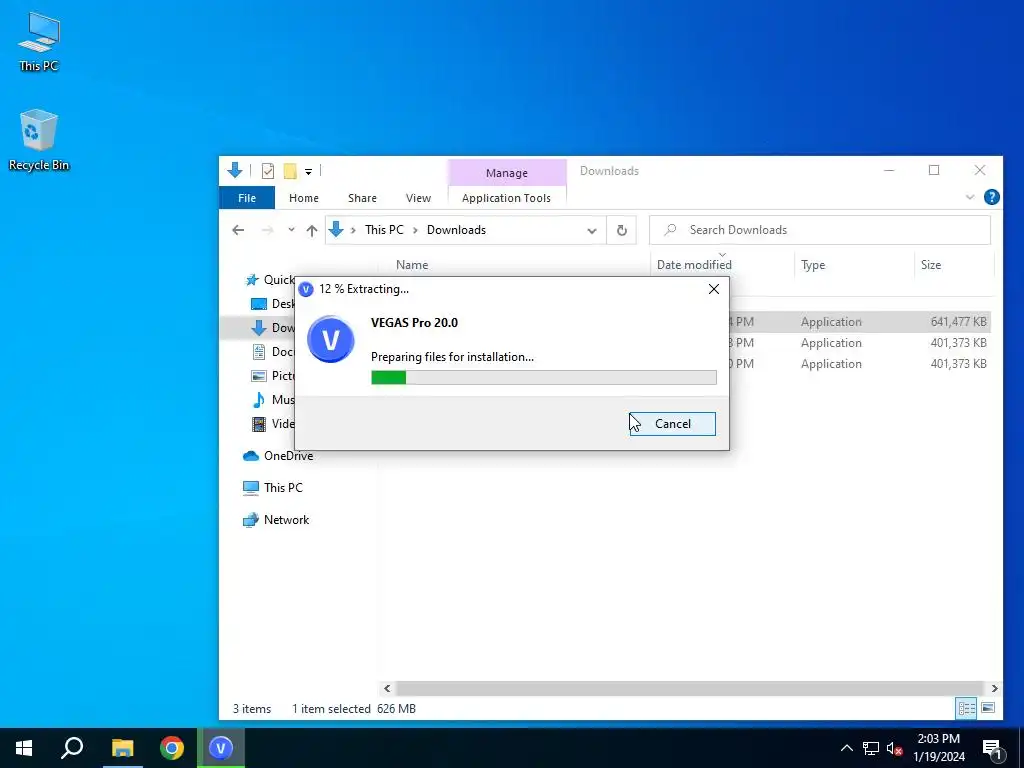Open the Application Tools tab

(x=506, y=198)
